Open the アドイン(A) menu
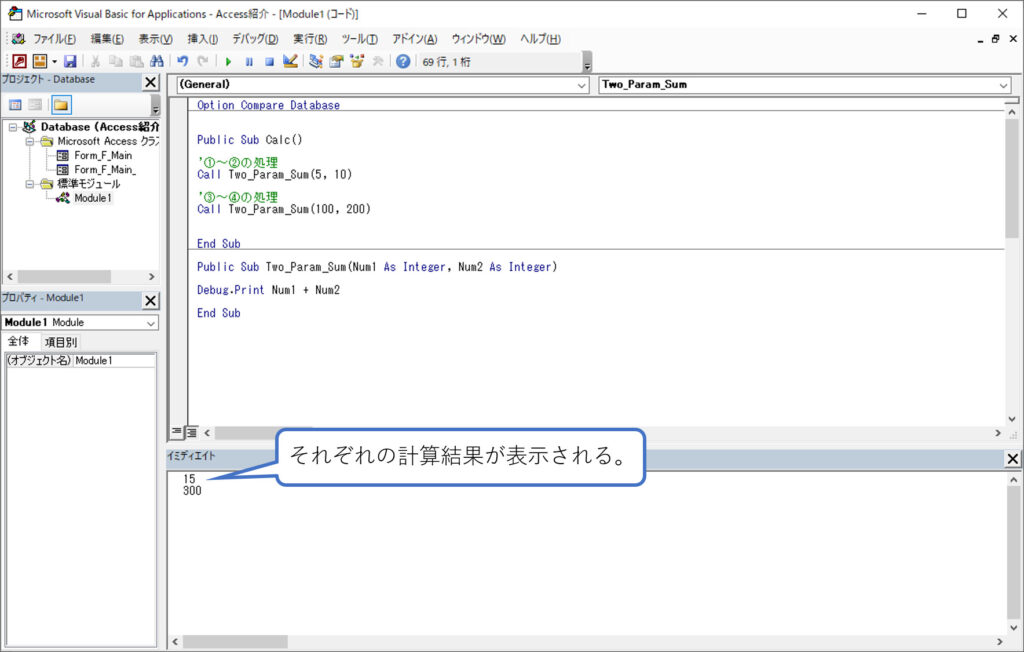Screen dimensions: 1024x652 click(x=415, y=39)
